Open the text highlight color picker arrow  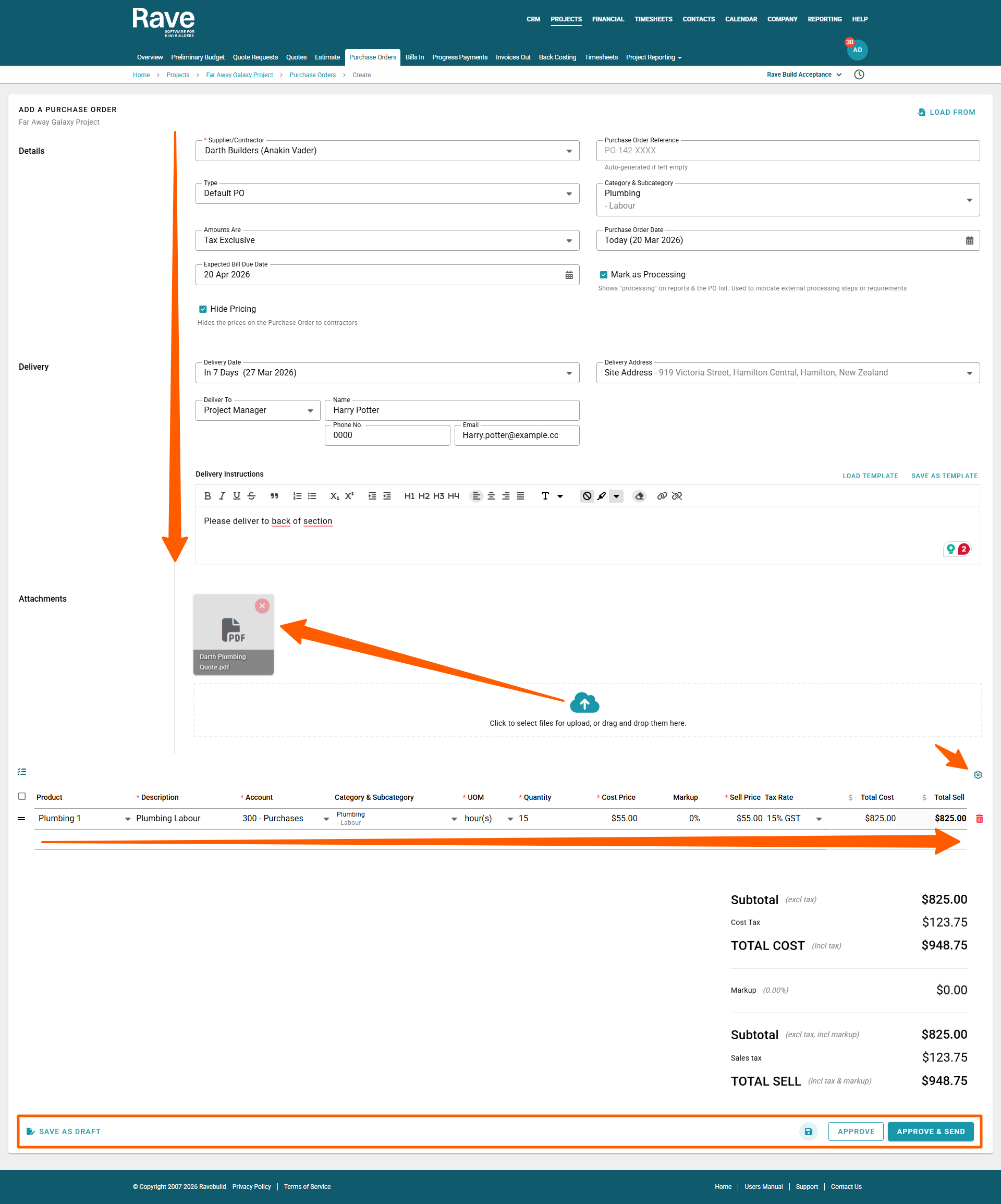616,496
